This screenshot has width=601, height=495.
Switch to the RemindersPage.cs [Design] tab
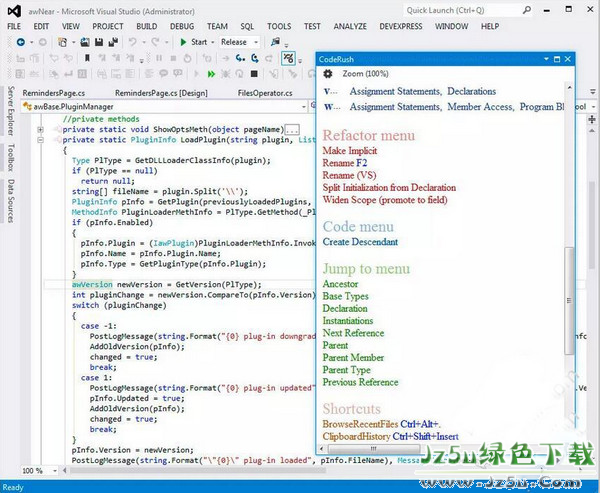pyautogui.click(x=161, y=93)
